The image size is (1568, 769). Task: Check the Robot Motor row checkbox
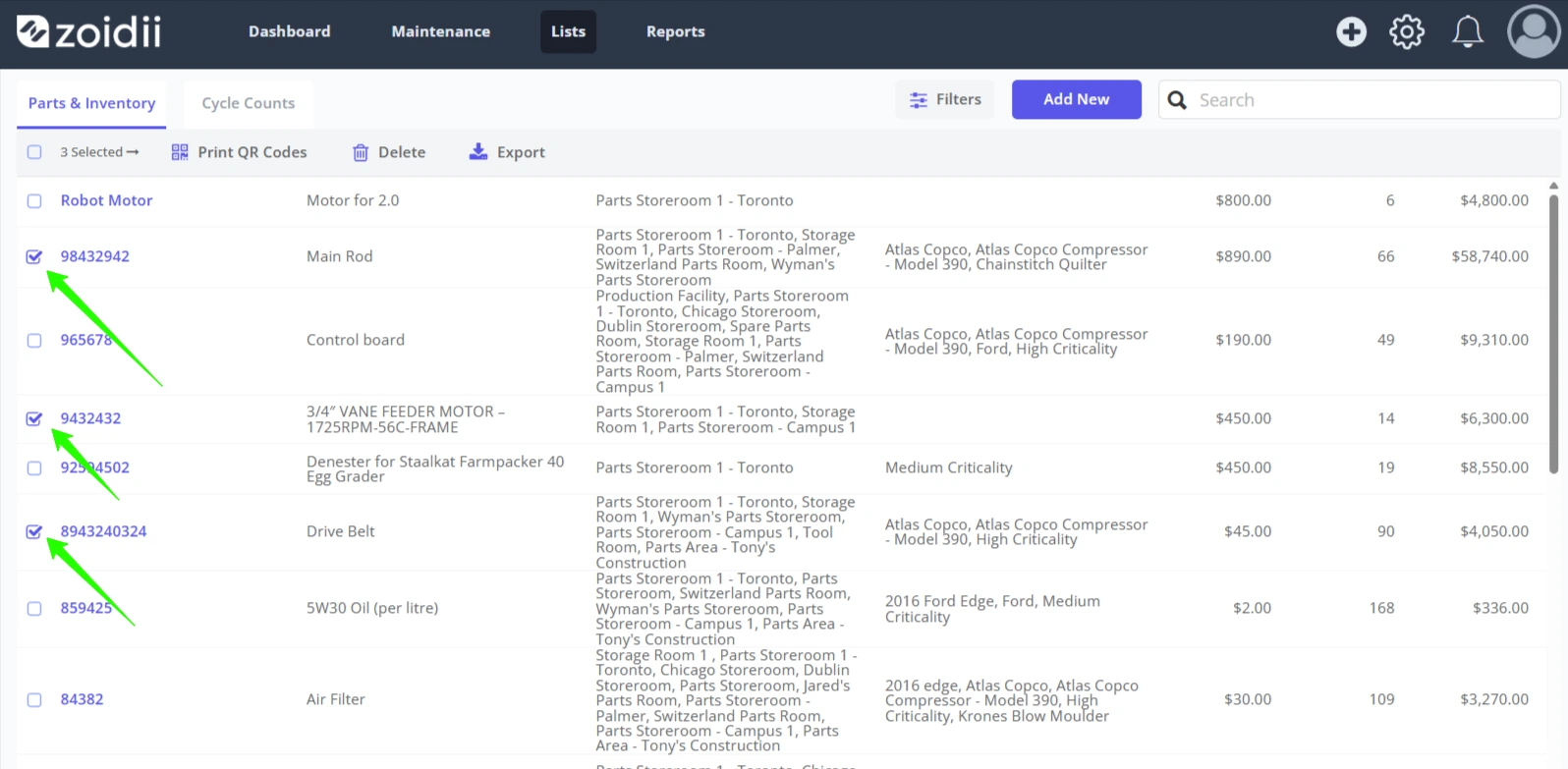coord(34,200)
